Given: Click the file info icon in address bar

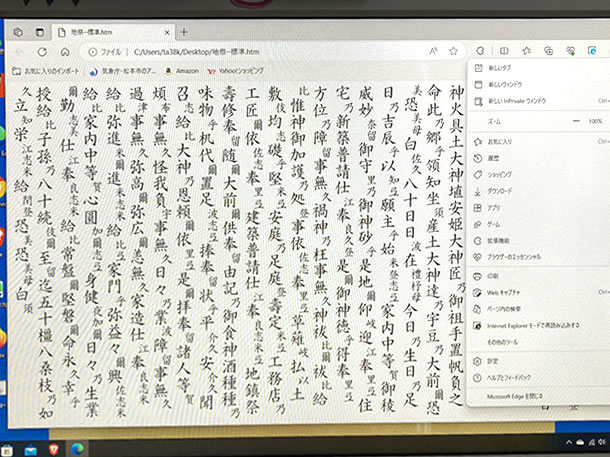Looking at the screenshot, I should click(x=93, y=52).
